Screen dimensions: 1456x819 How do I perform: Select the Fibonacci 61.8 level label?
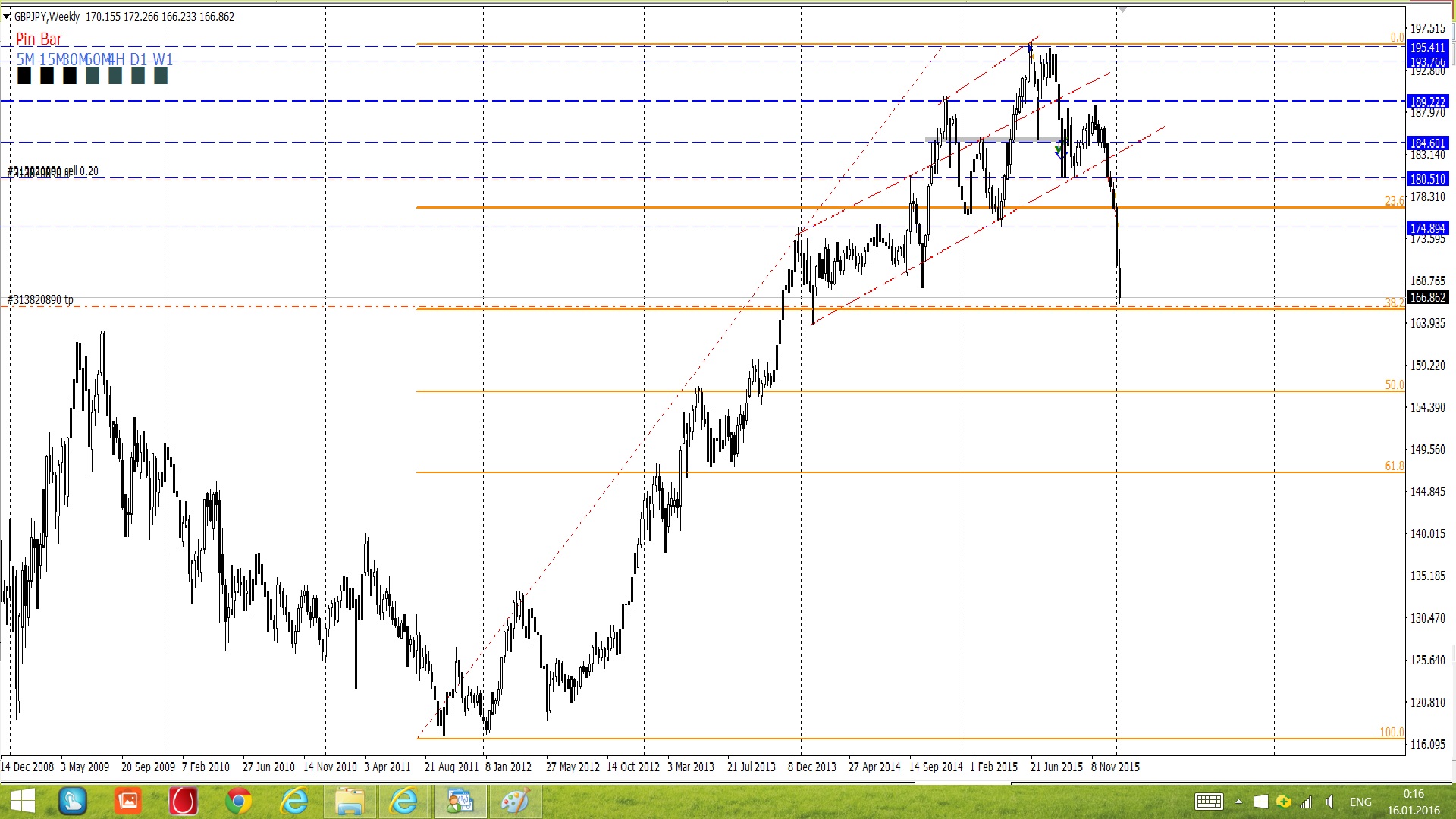coord(1395,466)
